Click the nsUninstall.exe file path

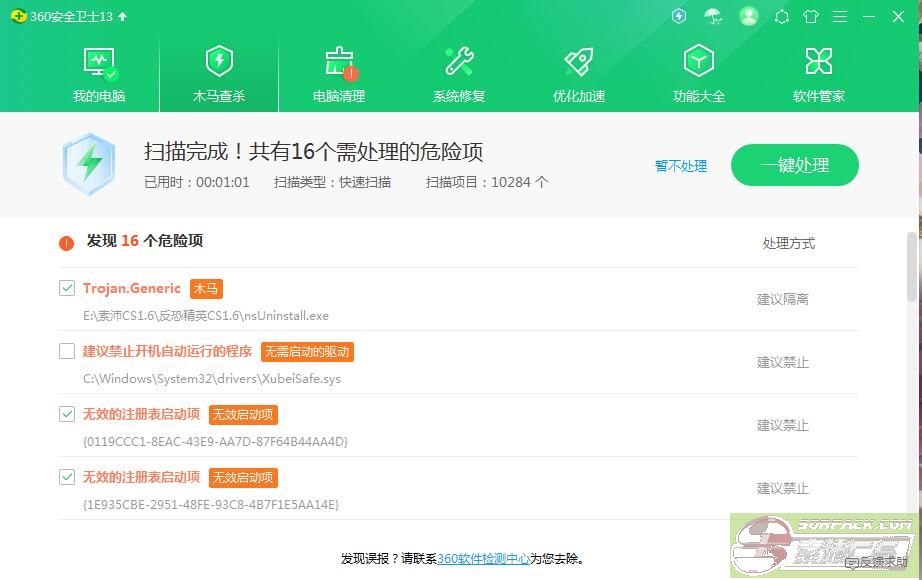click(206, 316)
